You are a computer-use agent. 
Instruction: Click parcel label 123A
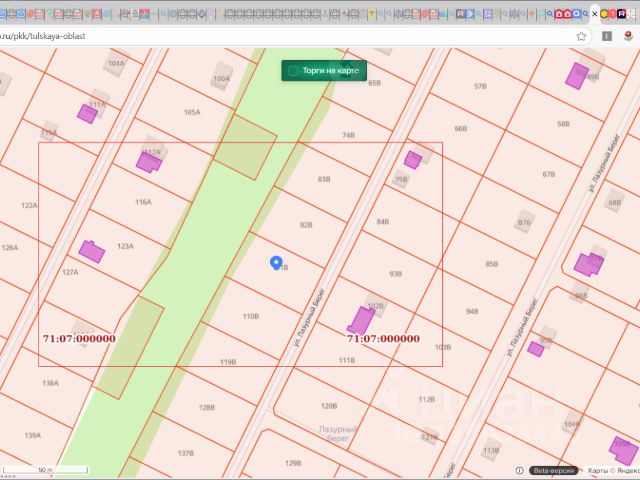coord(125,246)
